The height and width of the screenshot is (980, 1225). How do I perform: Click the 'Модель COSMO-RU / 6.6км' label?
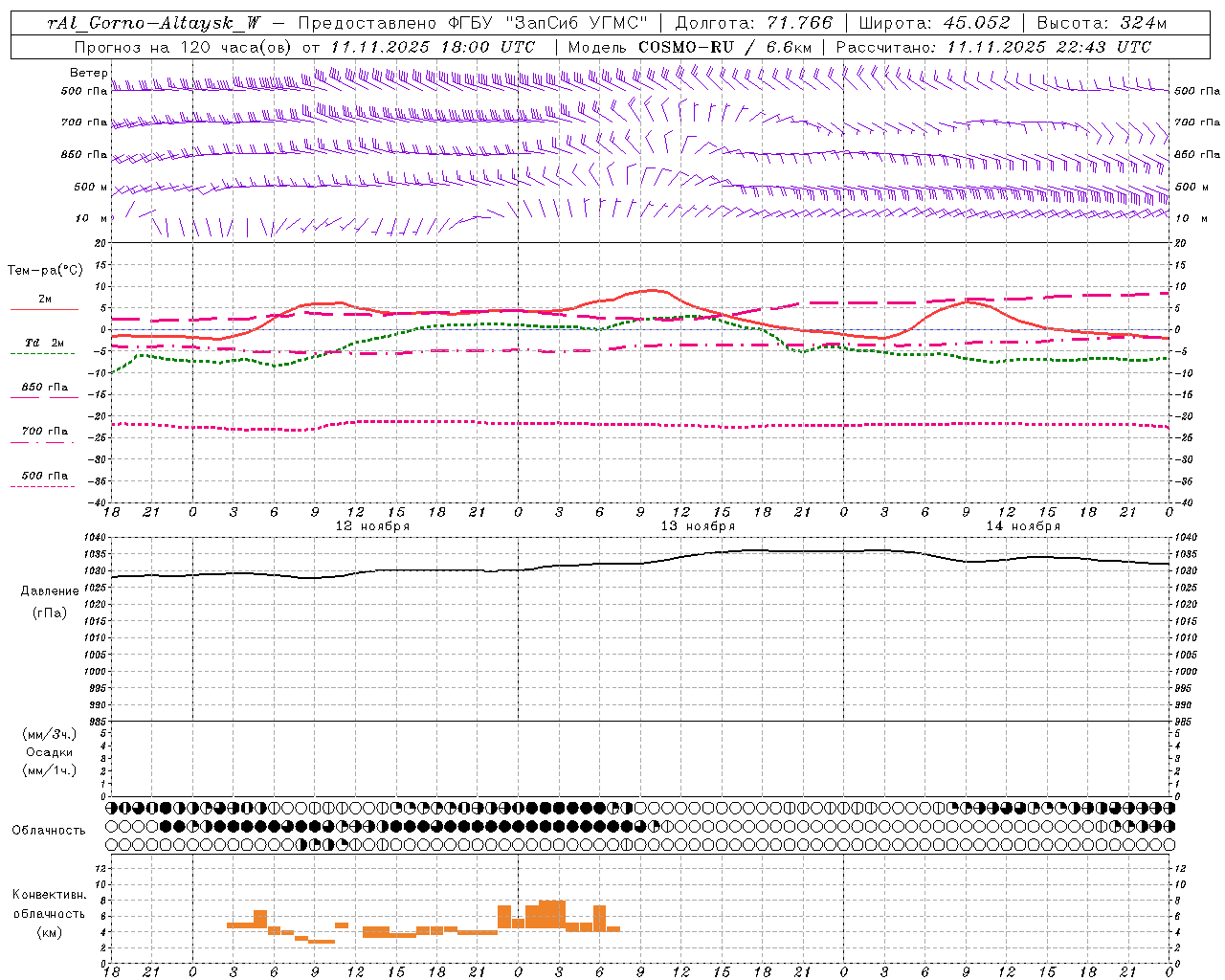click(x=690, y=47)
